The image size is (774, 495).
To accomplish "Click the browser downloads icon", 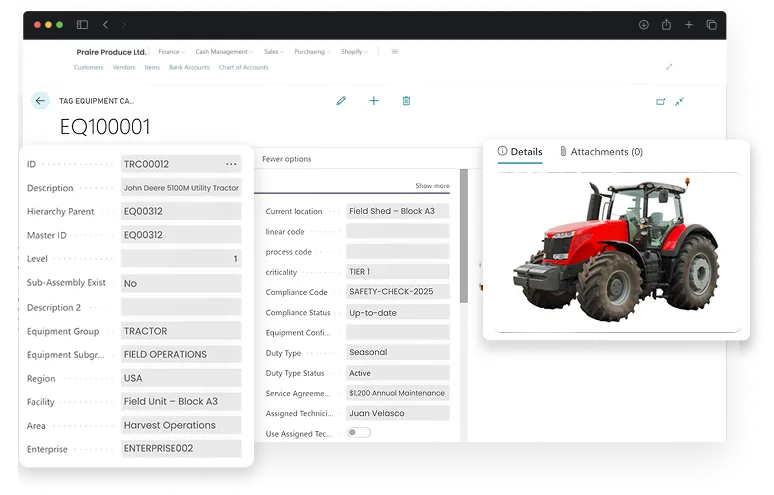I will coord(644,25).
